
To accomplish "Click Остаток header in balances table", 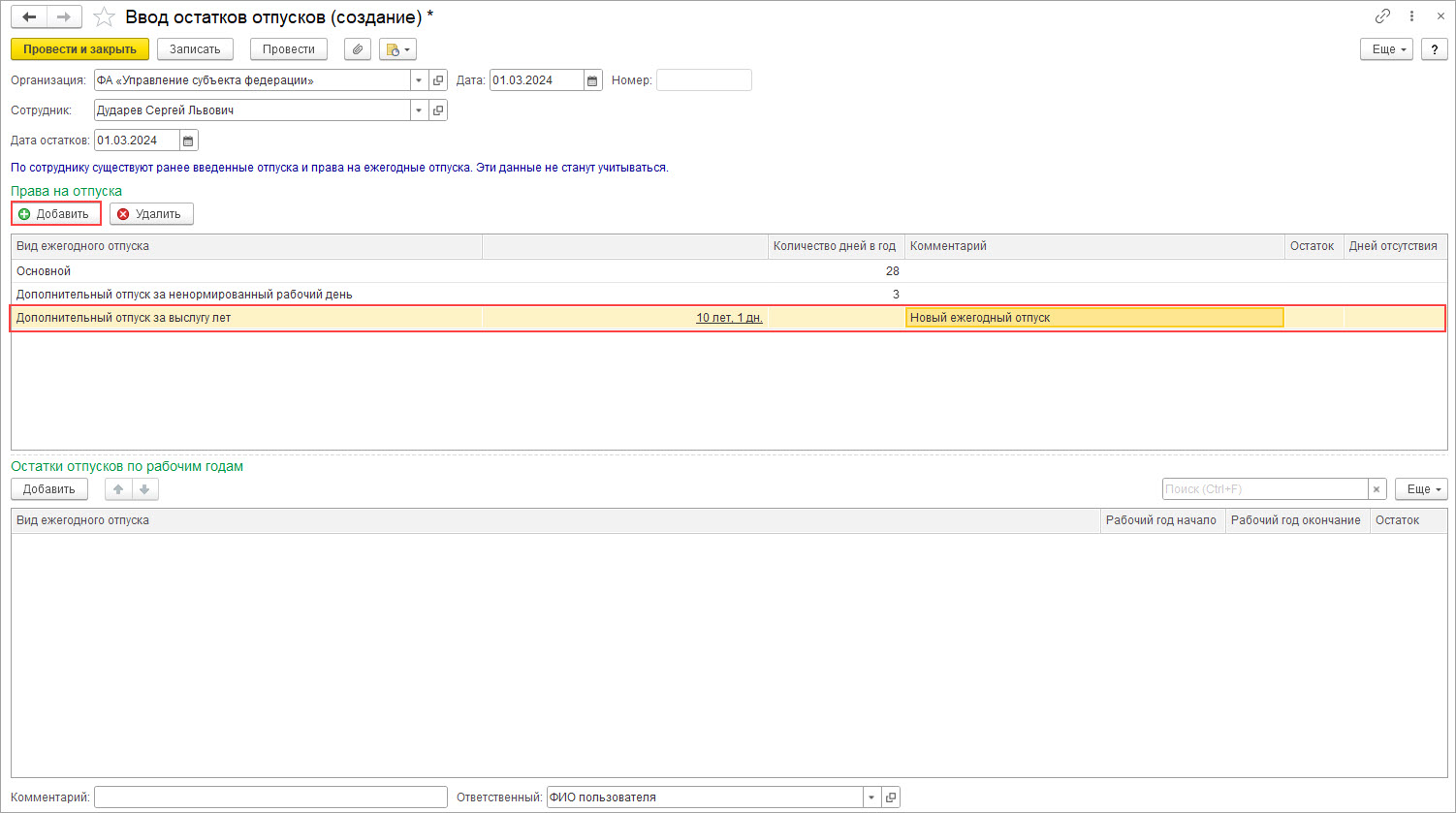I will pyautogui.click(x=1408, y=520).
